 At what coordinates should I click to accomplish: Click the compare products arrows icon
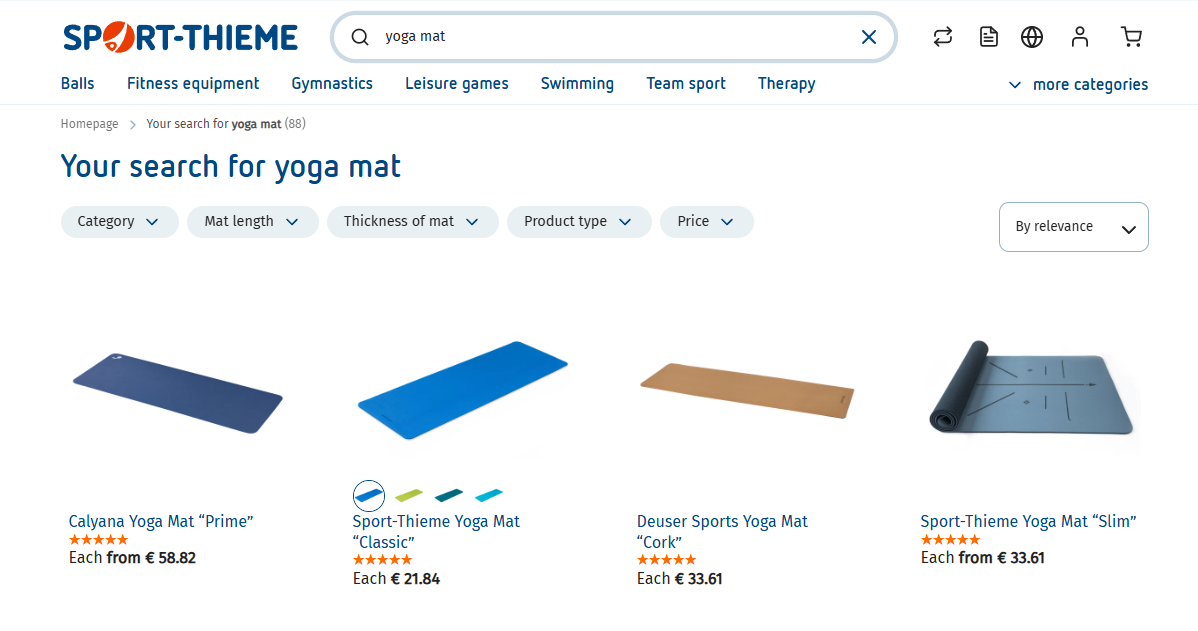(x=942, y=37)
